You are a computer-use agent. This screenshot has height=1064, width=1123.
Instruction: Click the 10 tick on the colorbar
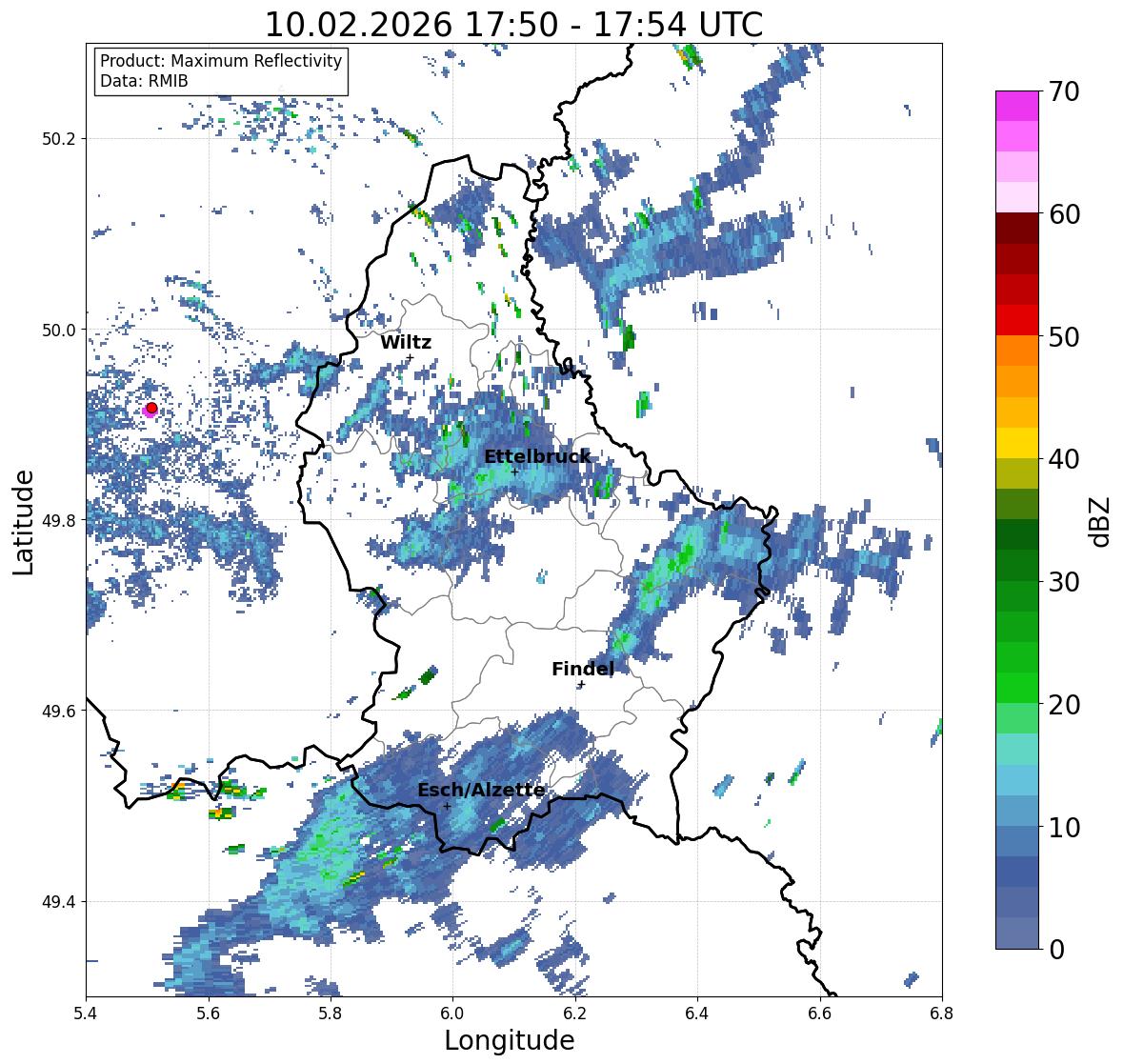[x=1064, y=827]
